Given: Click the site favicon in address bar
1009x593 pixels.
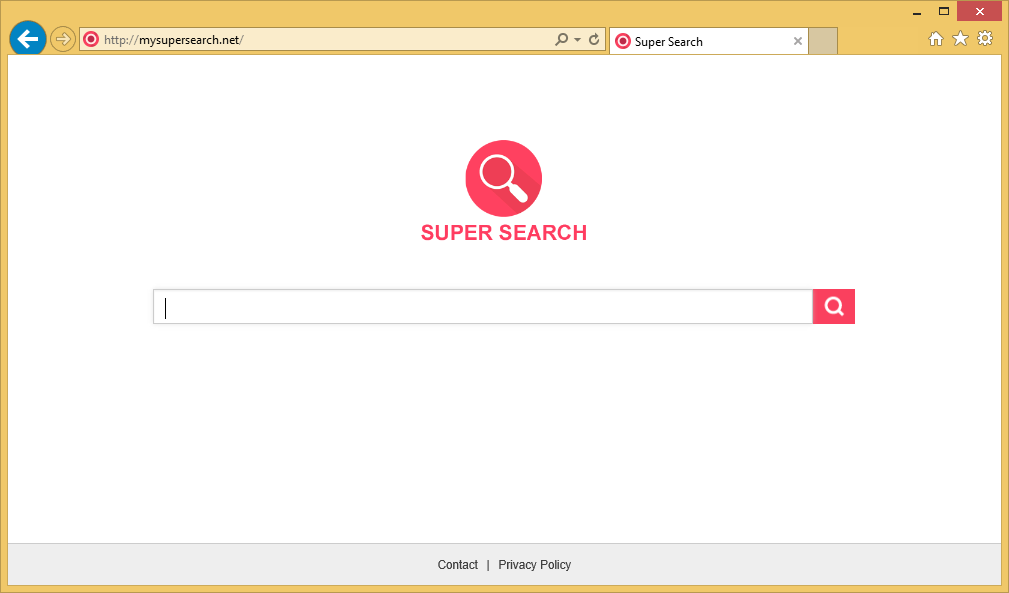Looking at the screenshot, I should (x=91, y=40).
